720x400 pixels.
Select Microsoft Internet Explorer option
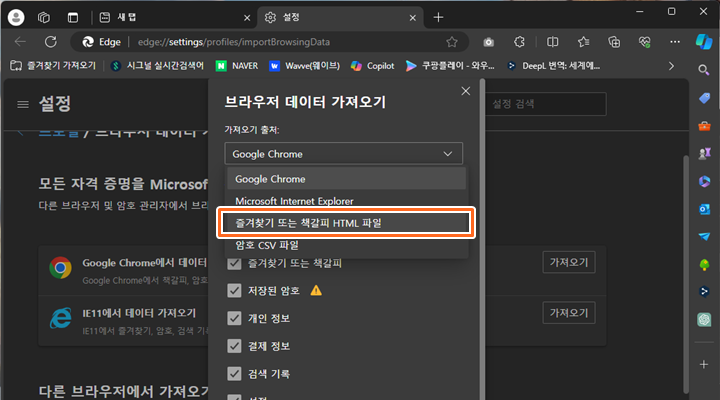click(346, 201)
